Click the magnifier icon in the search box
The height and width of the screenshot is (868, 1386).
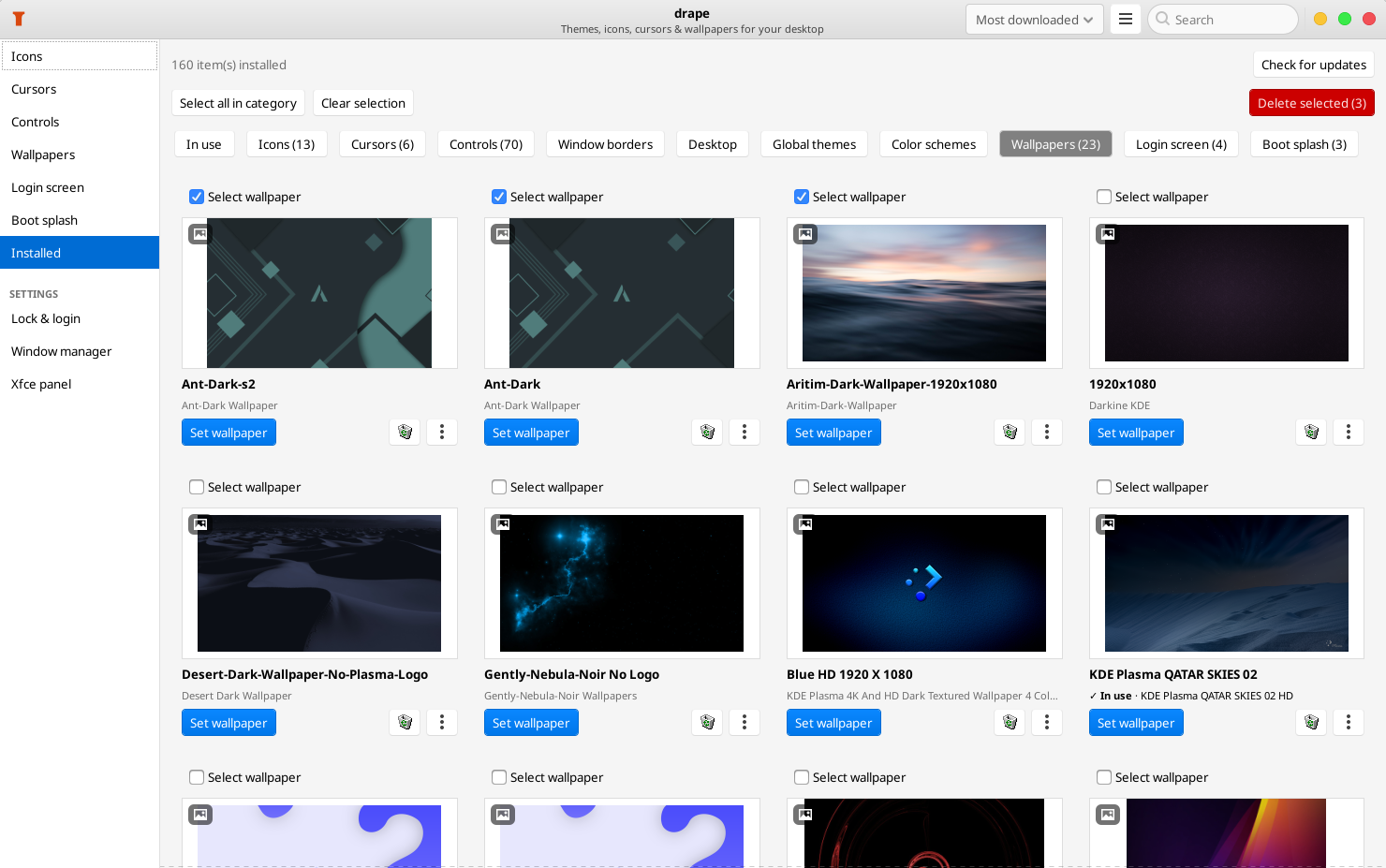click(x=1163, y=19)
